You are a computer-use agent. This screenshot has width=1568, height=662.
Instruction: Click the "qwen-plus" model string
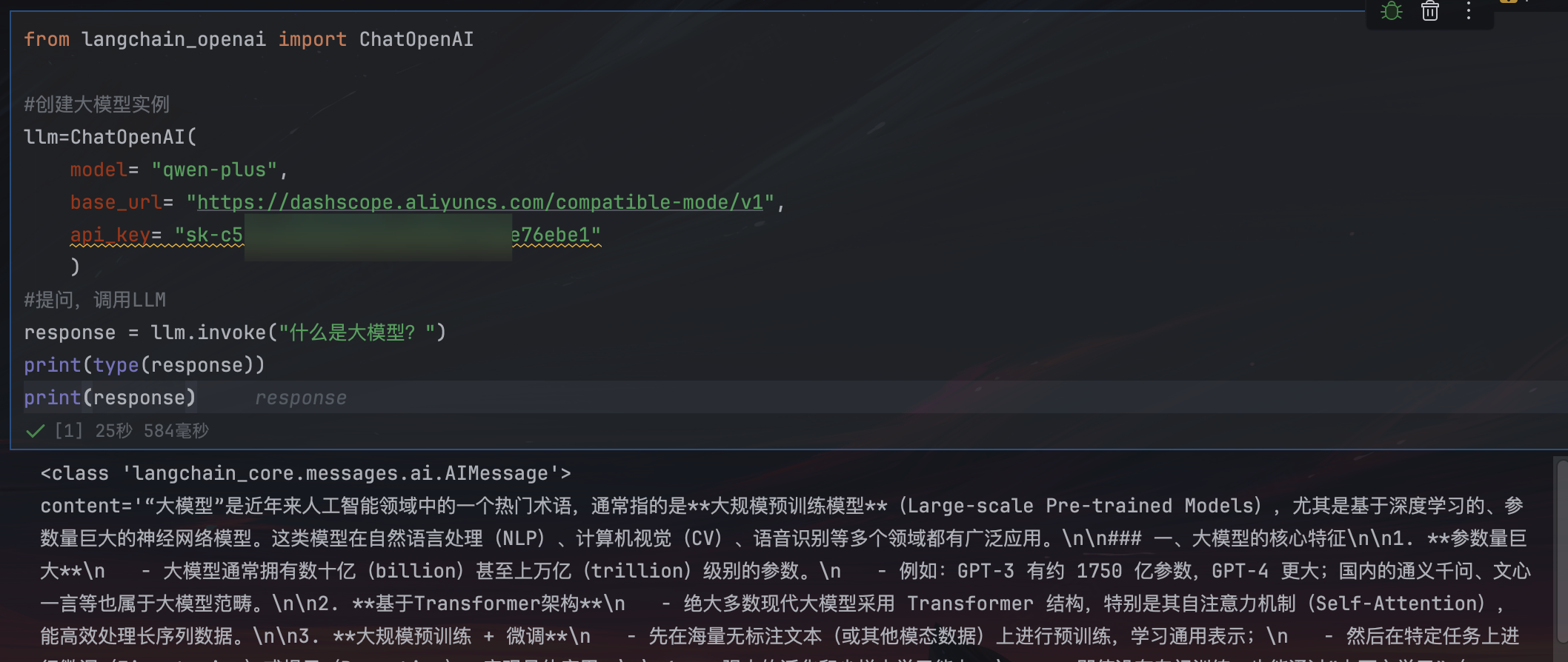pyautogui.click(x=214, y=170)
